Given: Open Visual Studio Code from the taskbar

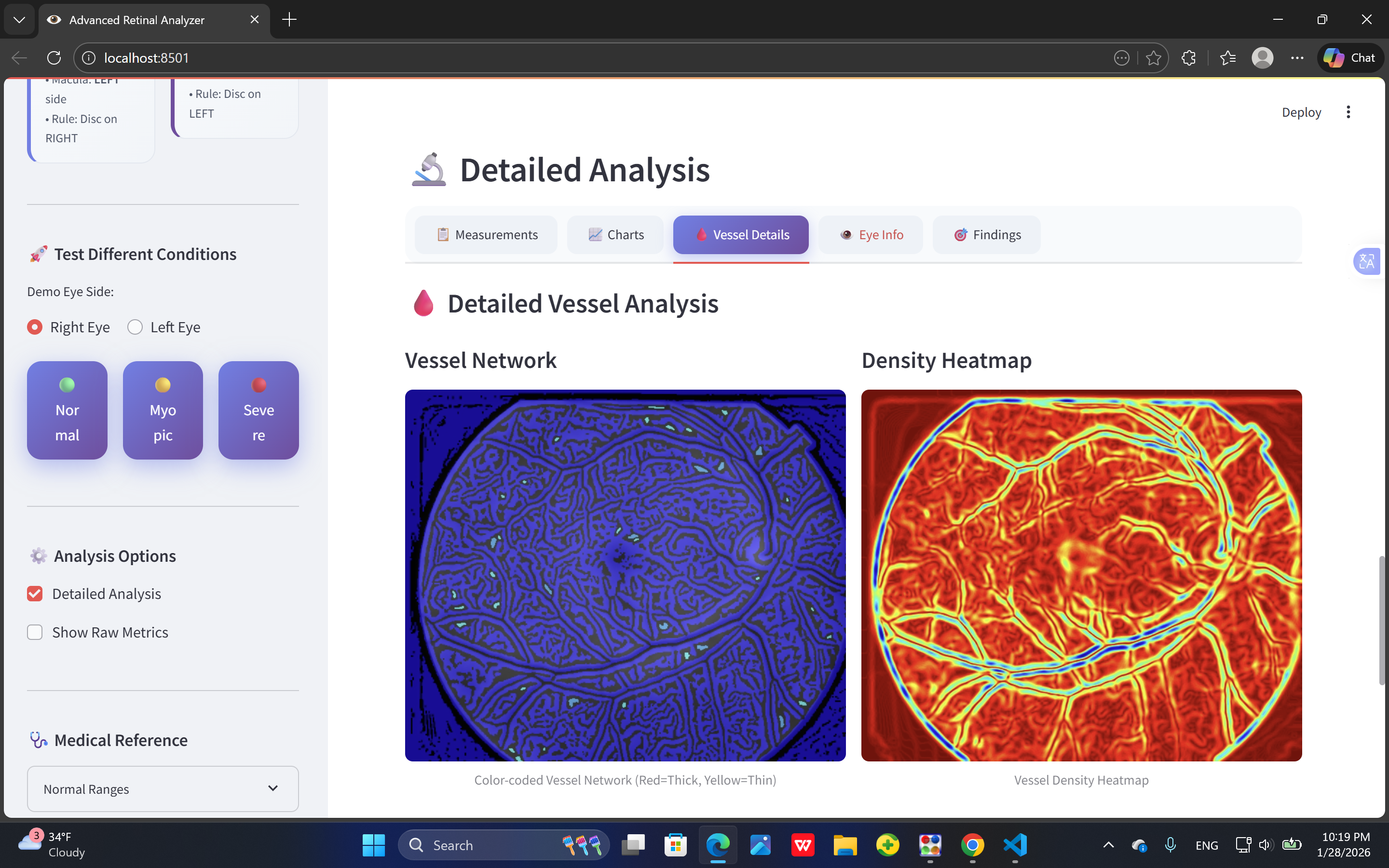Looking at the screenshot, I should [x=1015, y=845].
